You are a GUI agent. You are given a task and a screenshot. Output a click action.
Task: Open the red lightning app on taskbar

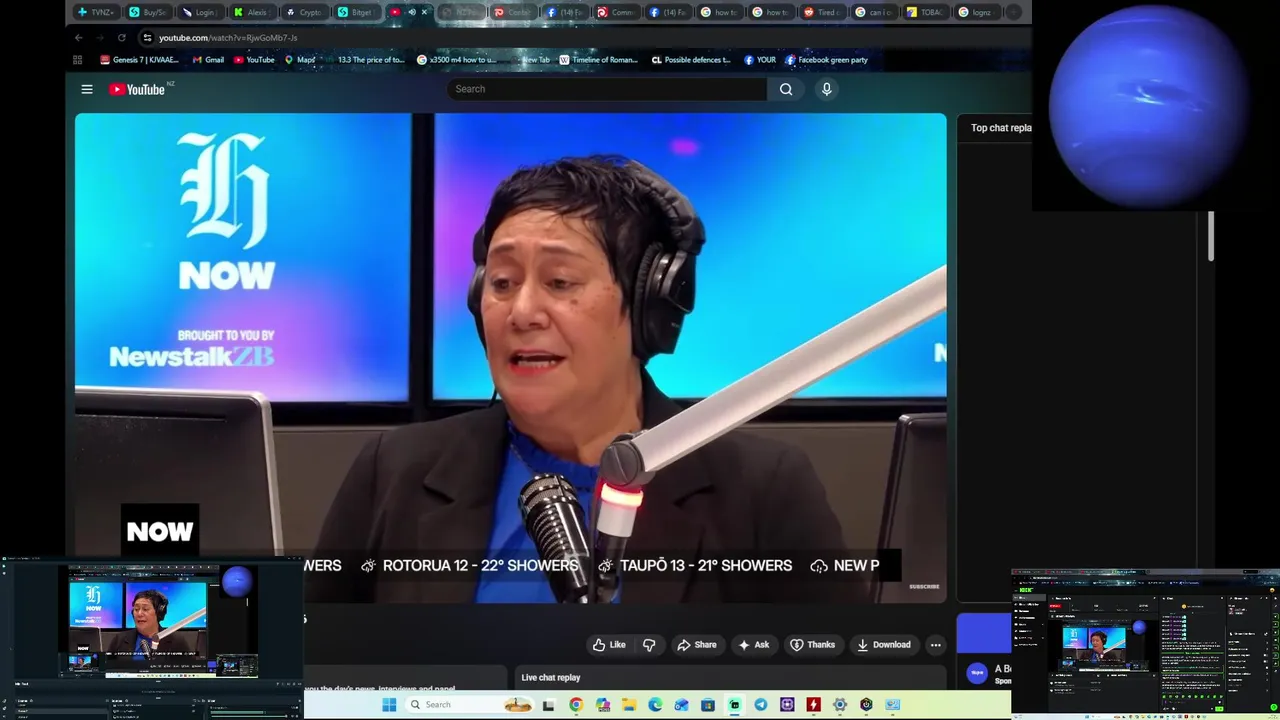(x=813, y=705)
